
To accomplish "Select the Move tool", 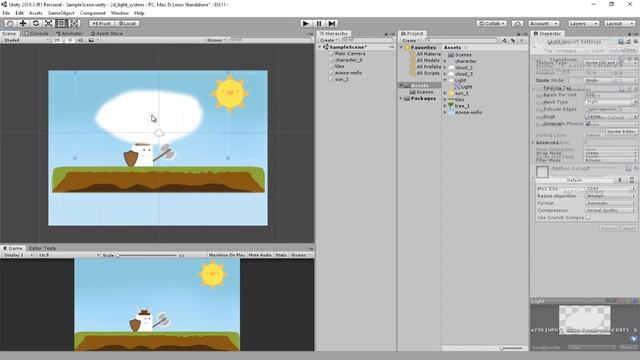I will tap(23, 23).
